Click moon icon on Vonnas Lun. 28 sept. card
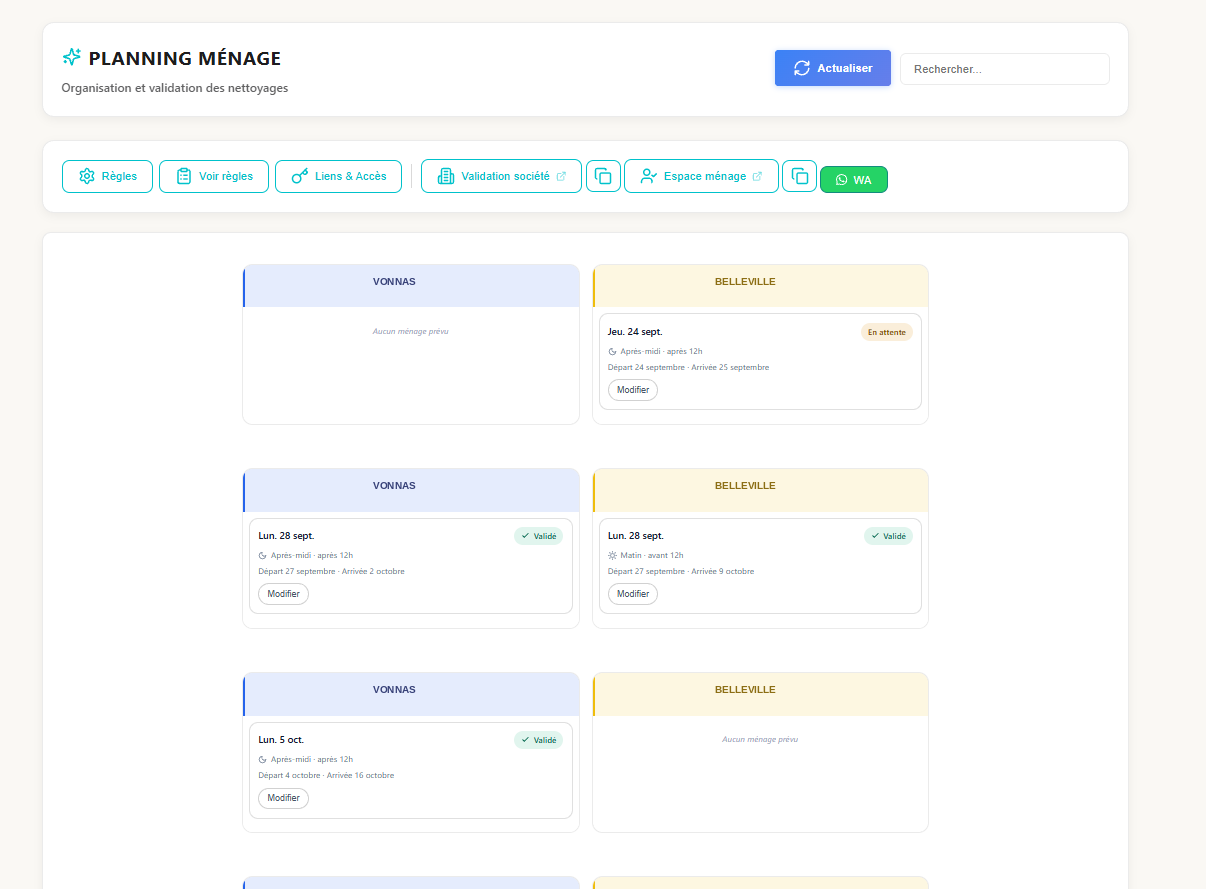 [x=263, y=556]
